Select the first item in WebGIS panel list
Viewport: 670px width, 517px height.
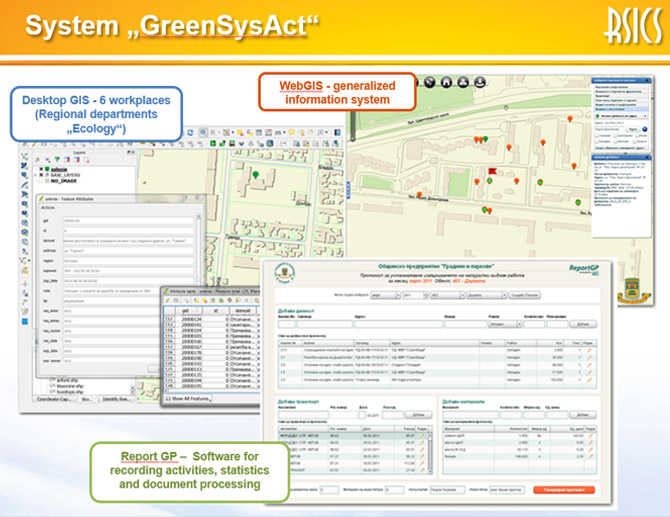622,87
